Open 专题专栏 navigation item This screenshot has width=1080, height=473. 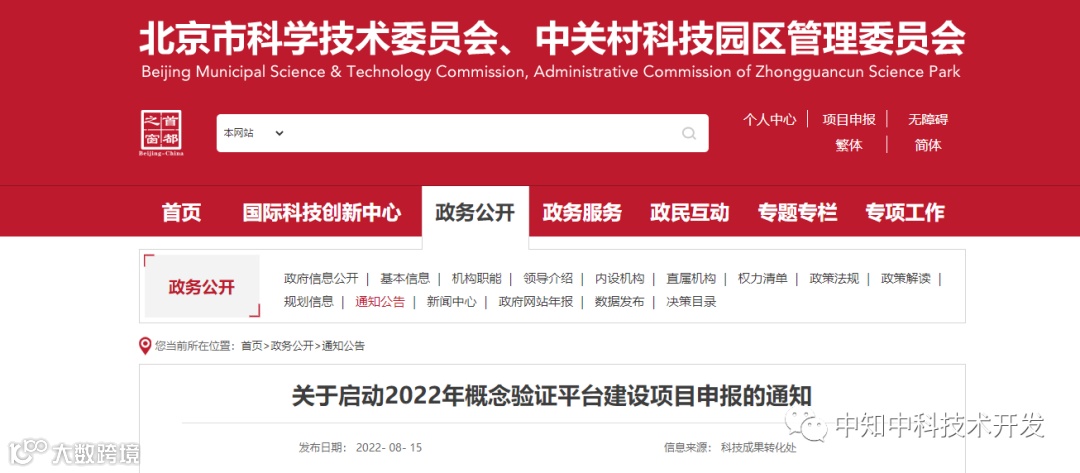pos(798,212)
